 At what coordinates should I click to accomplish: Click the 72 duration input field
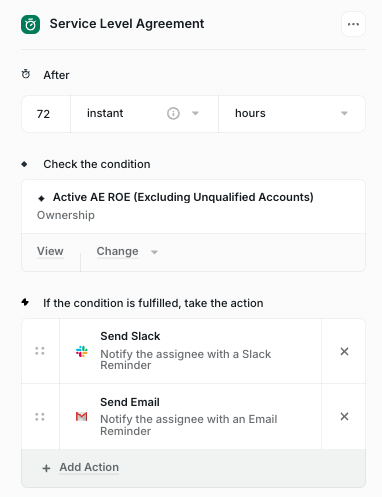(46, 114)
